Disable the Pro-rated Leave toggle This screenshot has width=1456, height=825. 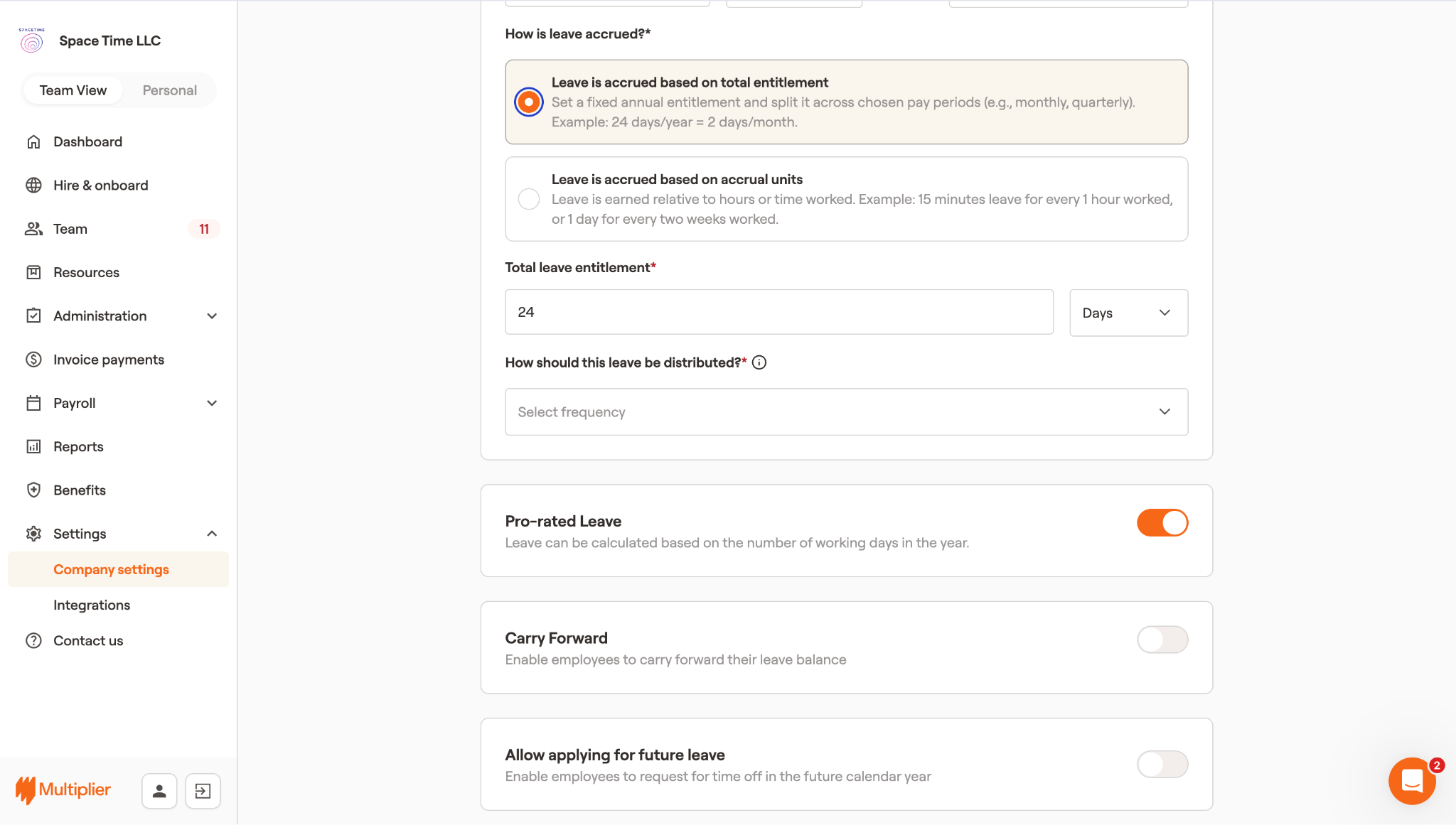(1162, 523)
